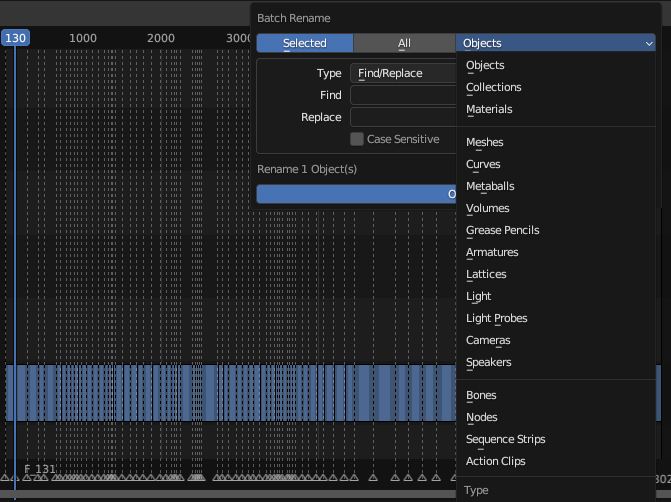Select Armatures from the list
The width and height of the screenshot is (671, 502).
click(x=555, y=252)
